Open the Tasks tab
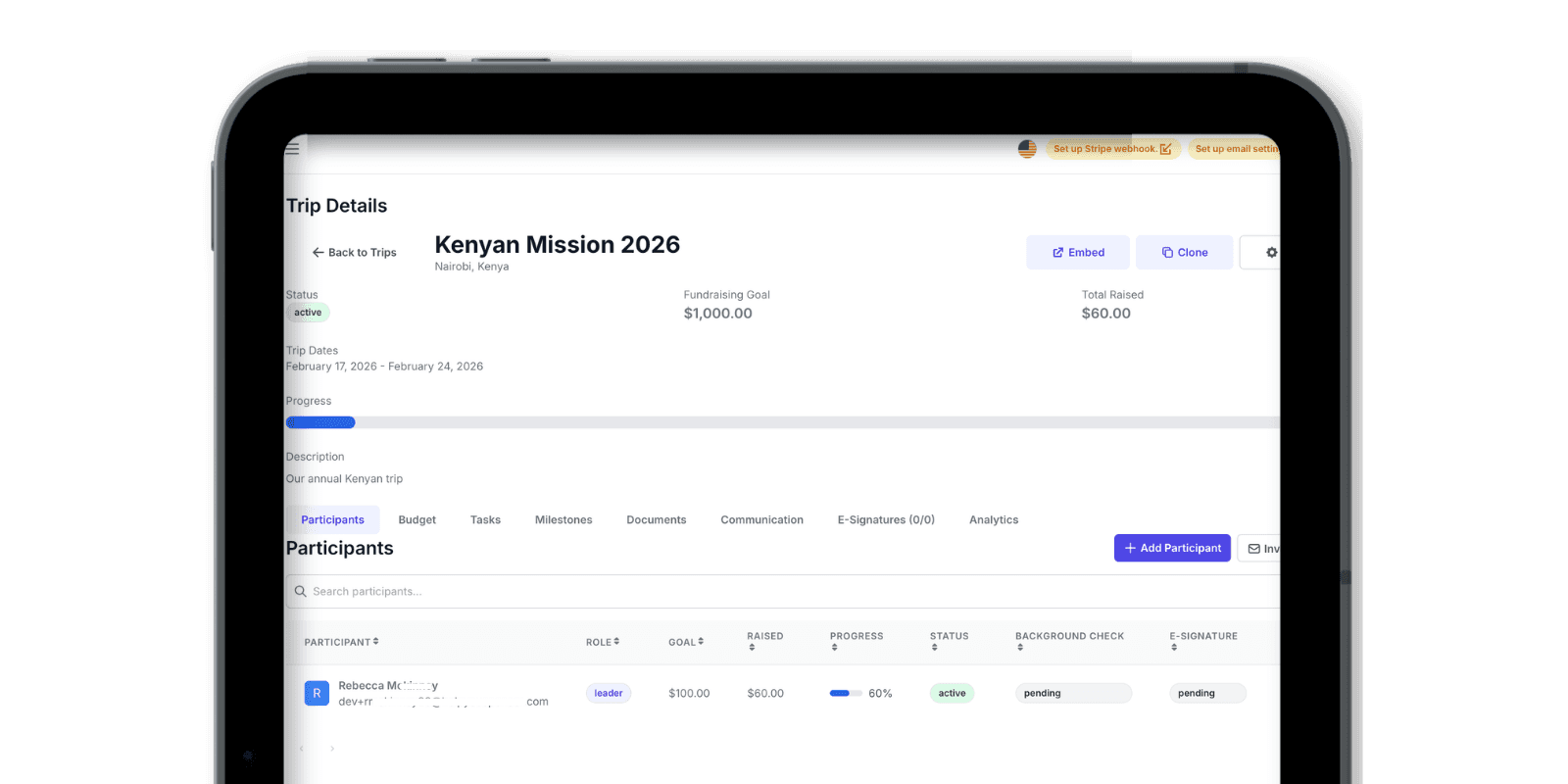The height and width of the screenshot is (784, 1568). coord(485,520)
